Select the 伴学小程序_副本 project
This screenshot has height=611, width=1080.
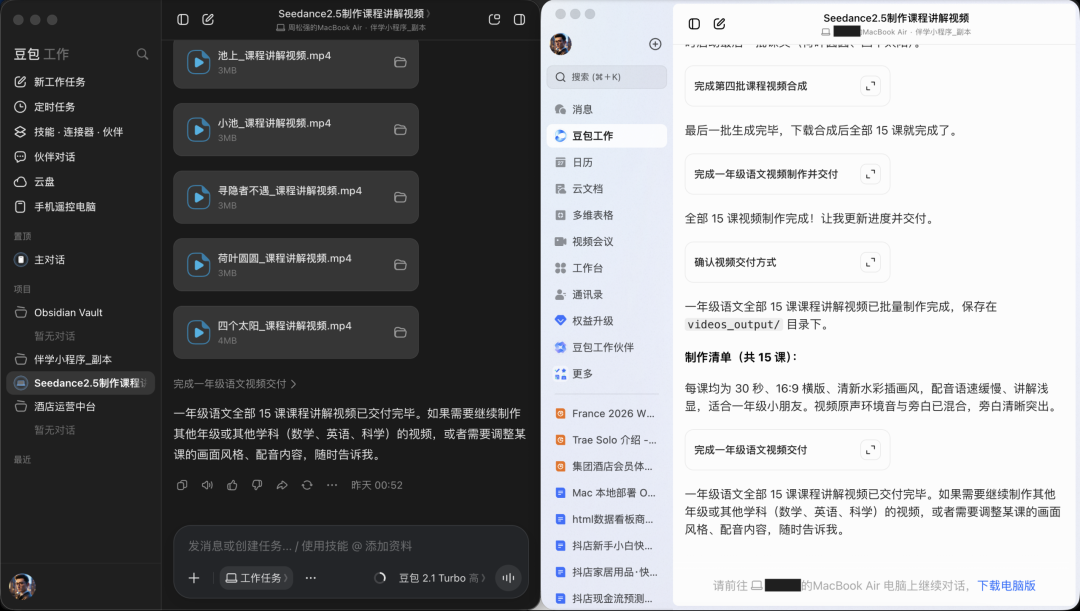click(x=81, y=360)
